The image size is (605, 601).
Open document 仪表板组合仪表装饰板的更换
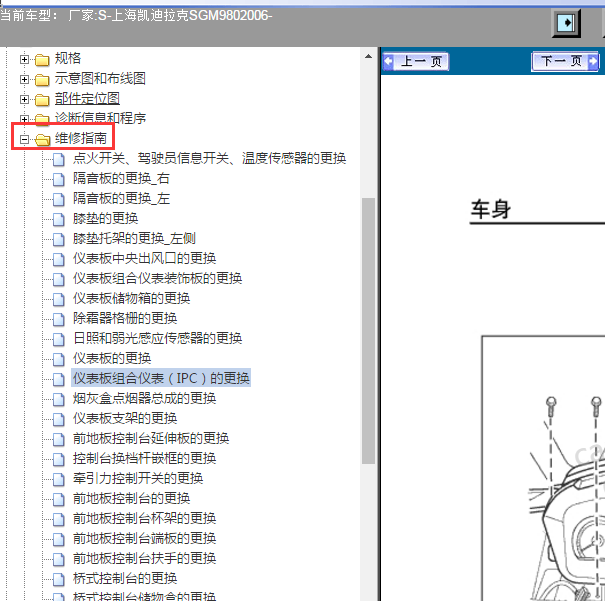pyautogui.click(x=157, y=279)
